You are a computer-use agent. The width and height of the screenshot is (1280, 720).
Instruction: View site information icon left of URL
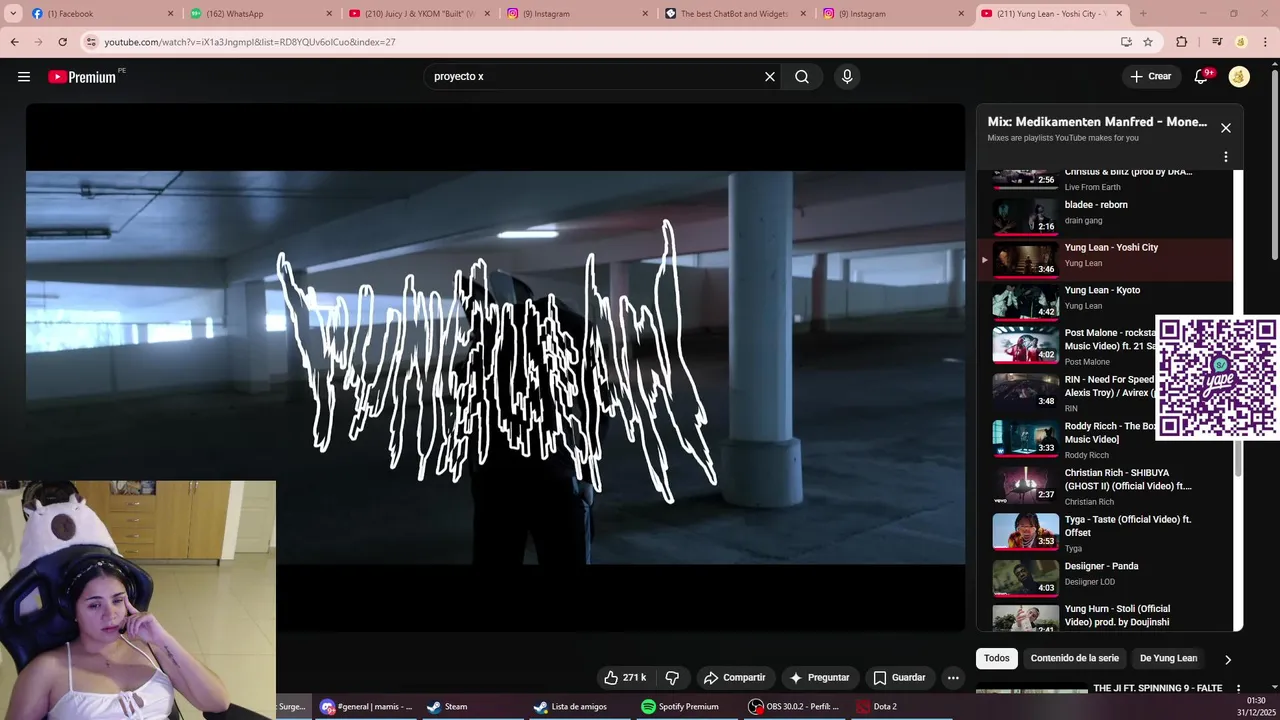tap(92, 42)
